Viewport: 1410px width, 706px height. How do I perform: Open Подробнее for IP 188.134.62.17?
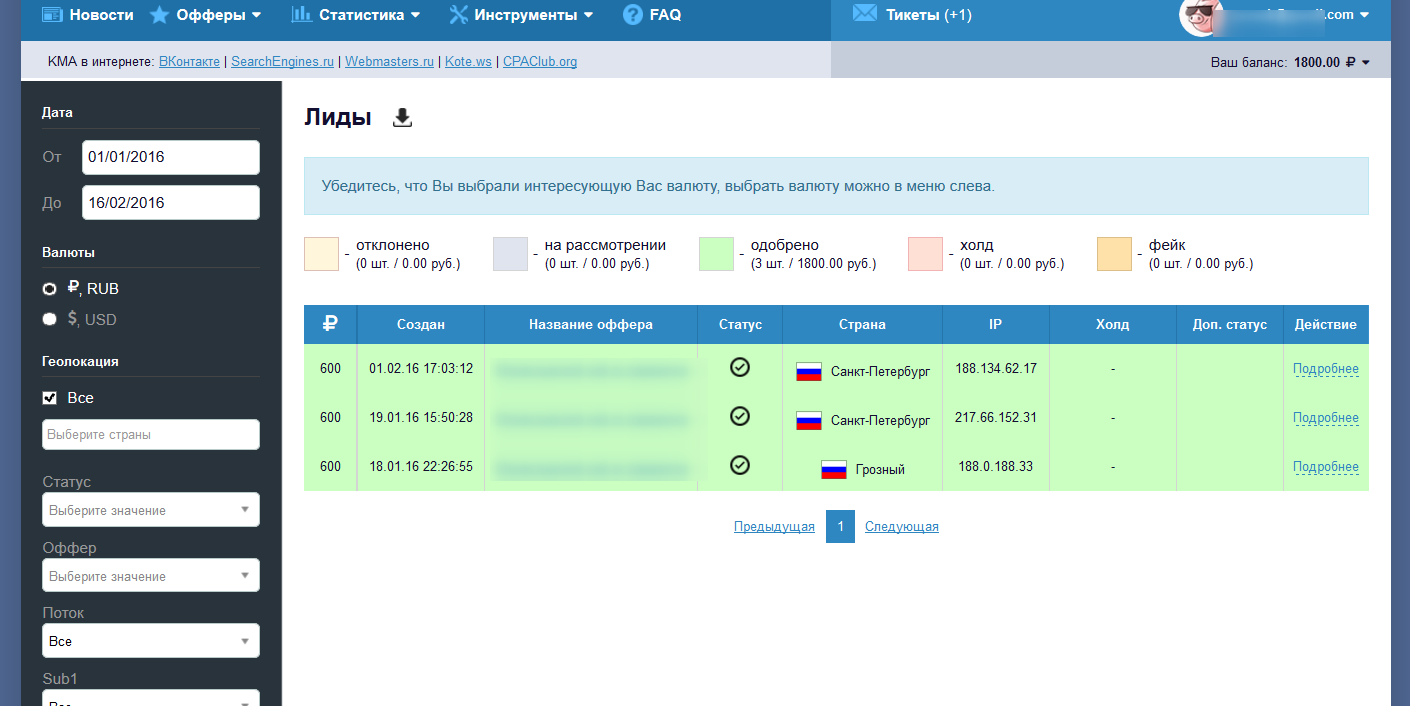tap(1325, 369)
